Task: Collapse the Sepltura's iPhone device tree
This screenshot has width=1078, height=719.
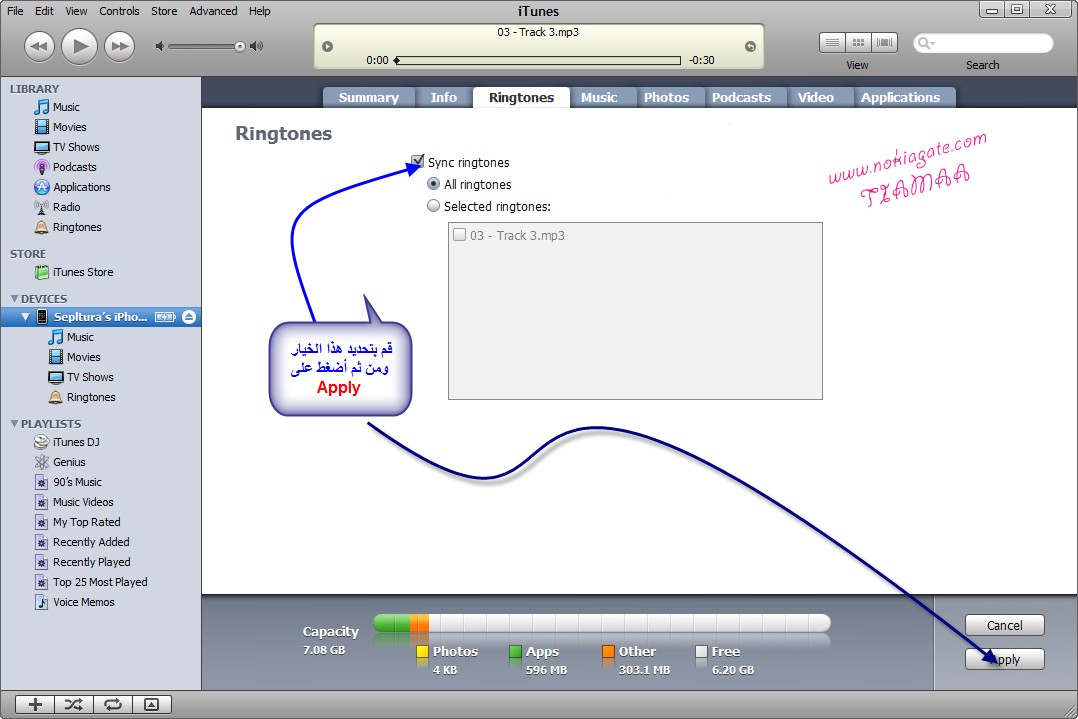Action: click(26, 317)
